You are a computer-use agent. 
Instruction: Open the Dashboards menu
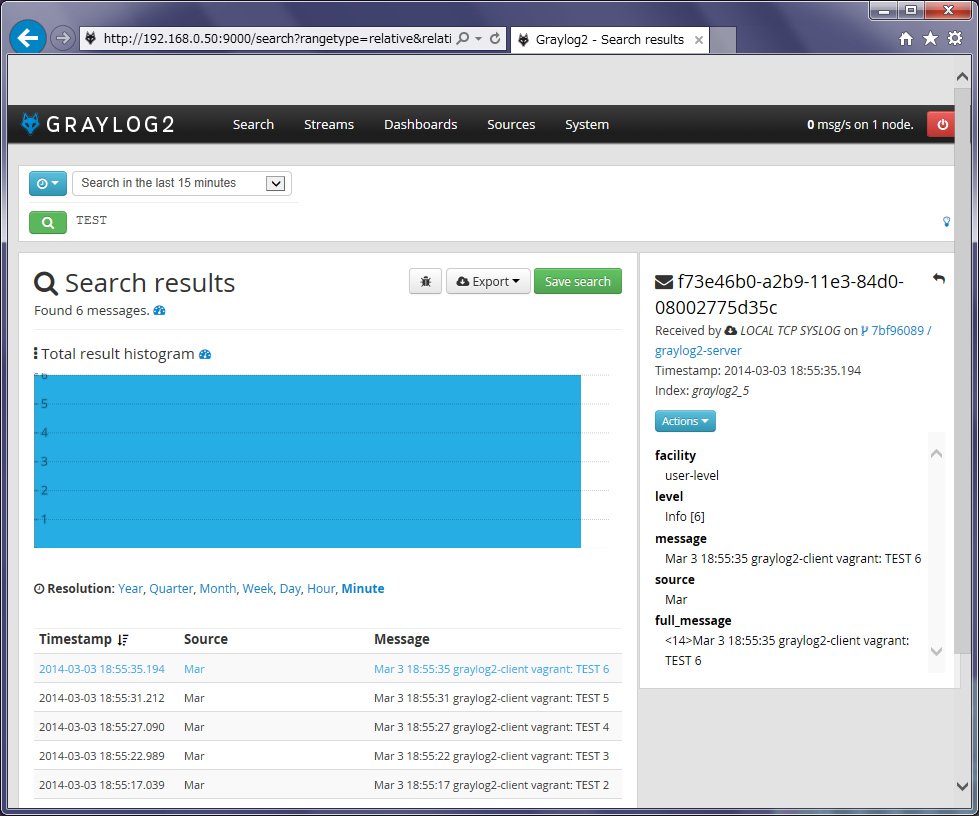421,124
